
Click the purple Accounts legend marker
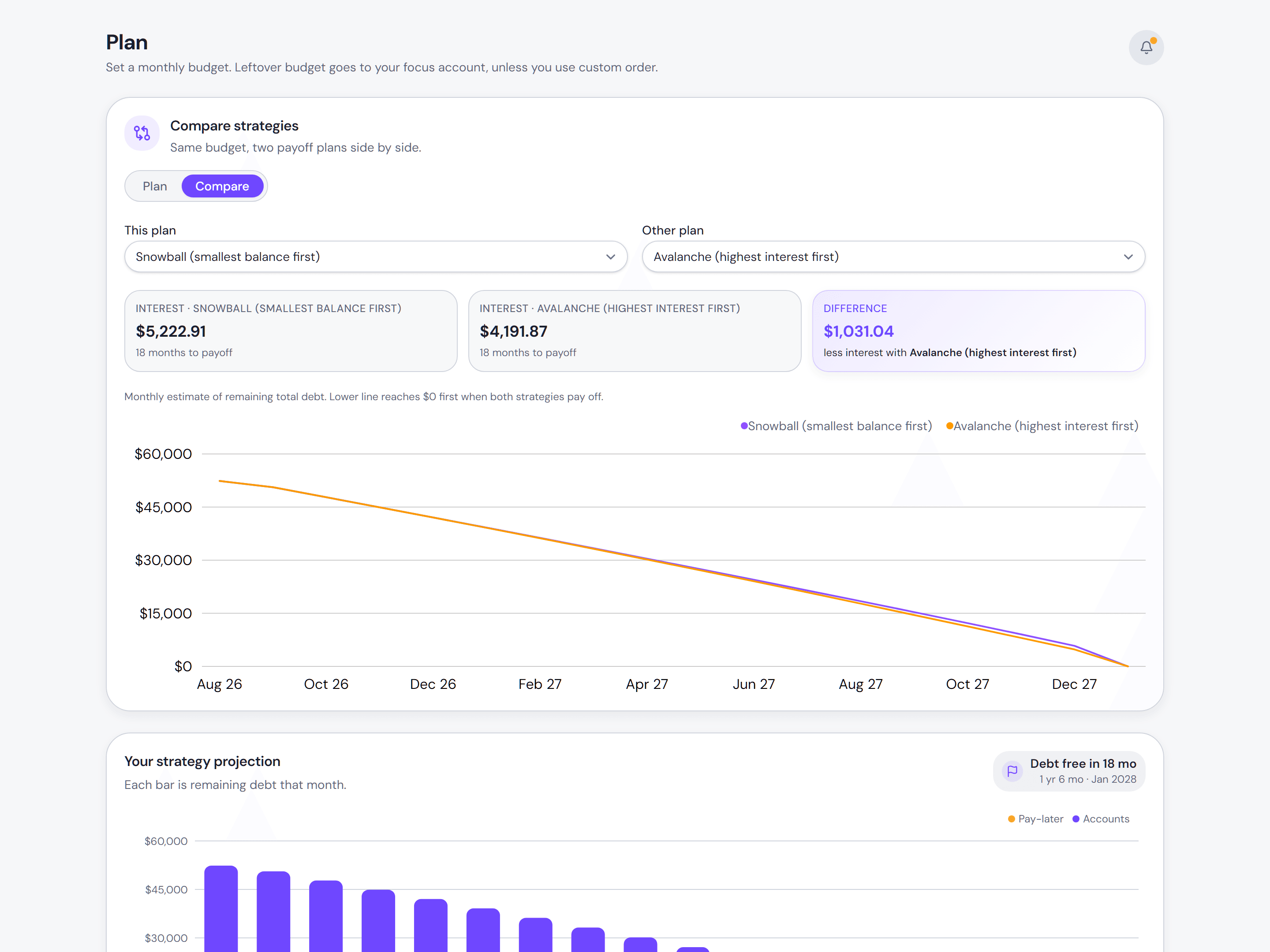coord(1076,819)
